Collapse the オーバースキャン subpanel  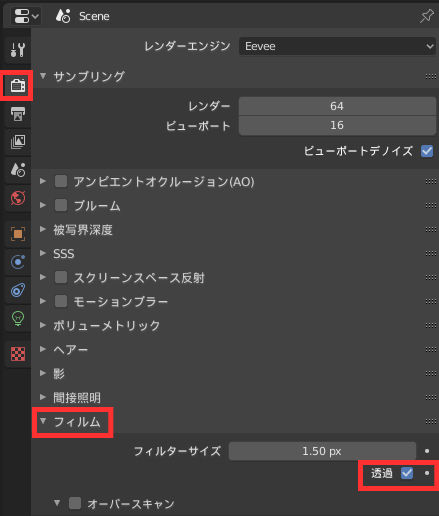57,503
